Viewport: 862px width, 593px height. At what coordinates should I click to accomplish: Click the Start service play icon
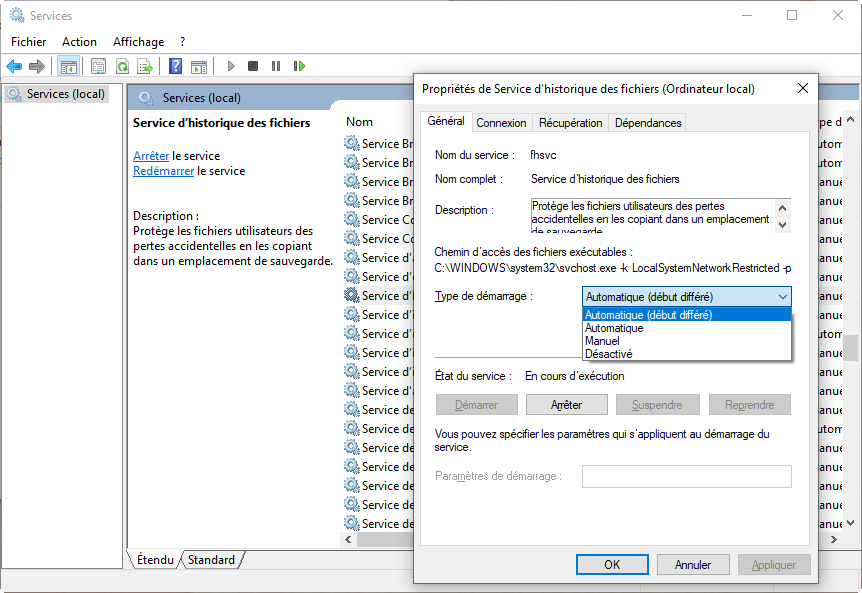pyautogui.click(x=231, y=66)
